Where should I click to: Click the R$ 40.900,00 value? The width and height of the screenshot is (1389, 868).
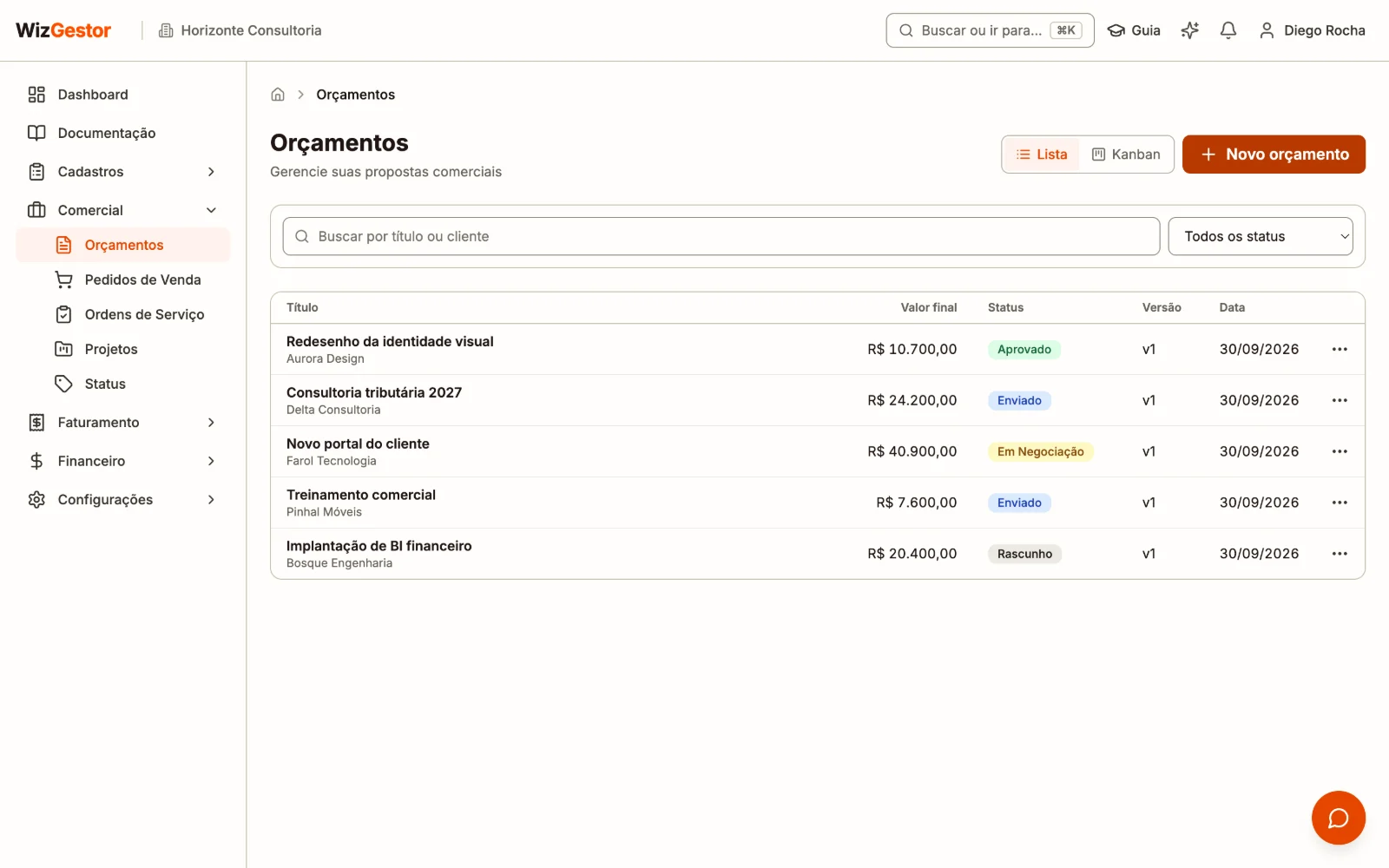[x=912, y=451]
